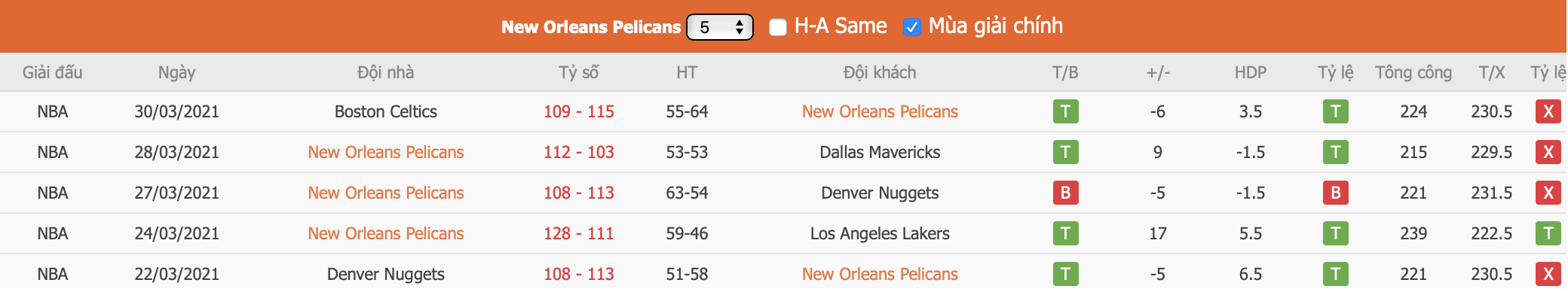Click the red X badge in the 22/03/2021 row

(x=1548, y=274)
